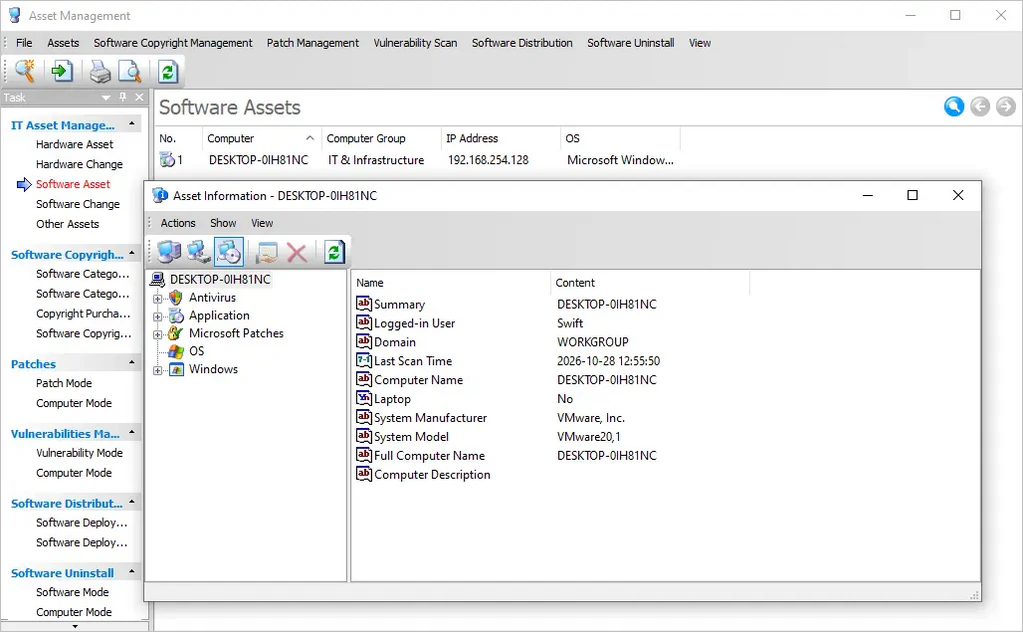1023x632 pixels.
Task: Click the export green-arrow document icon
Action: pos(62,71)
